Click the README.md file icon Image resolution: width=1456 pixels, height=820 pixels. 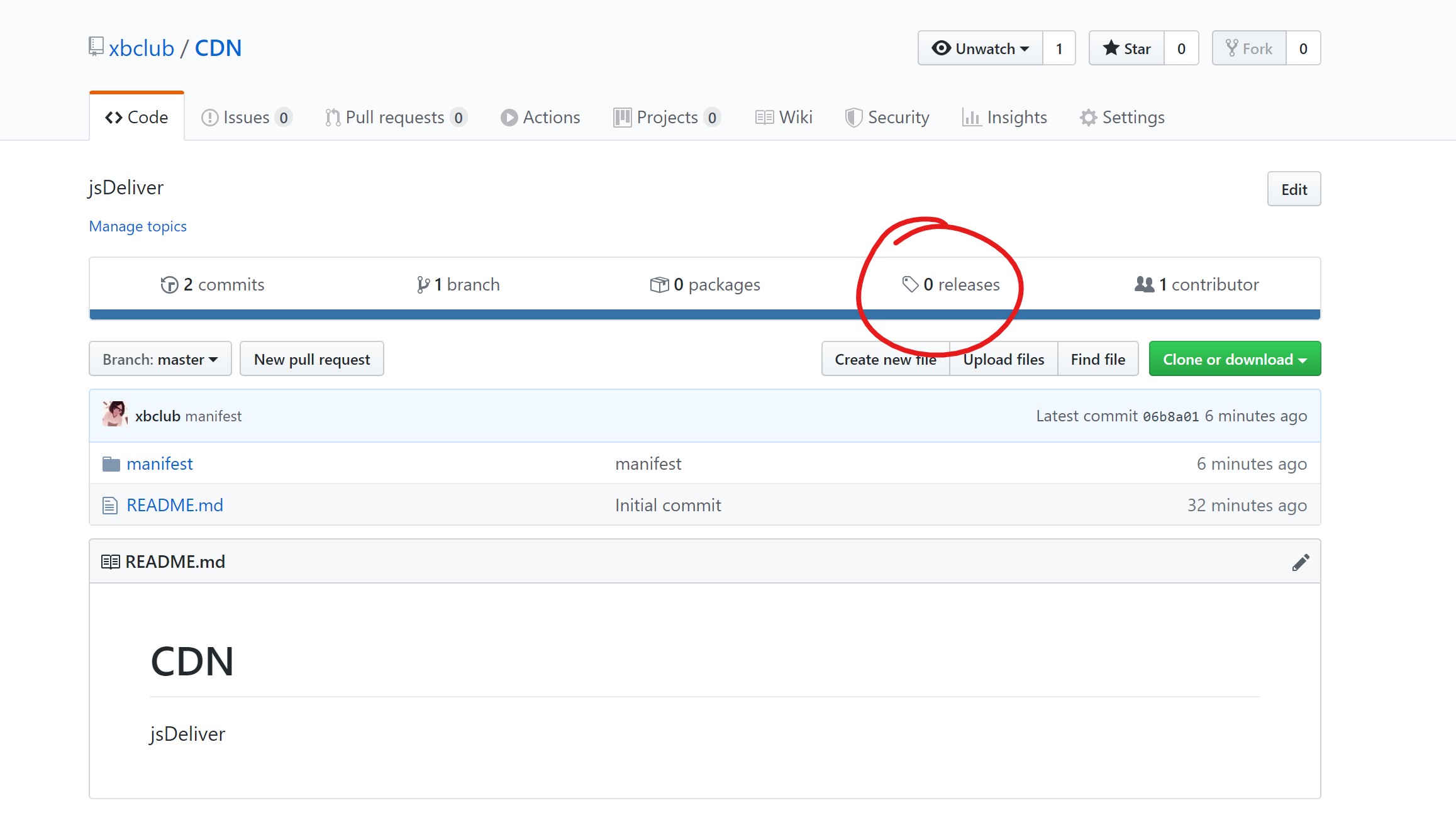(x=110, y=506)
